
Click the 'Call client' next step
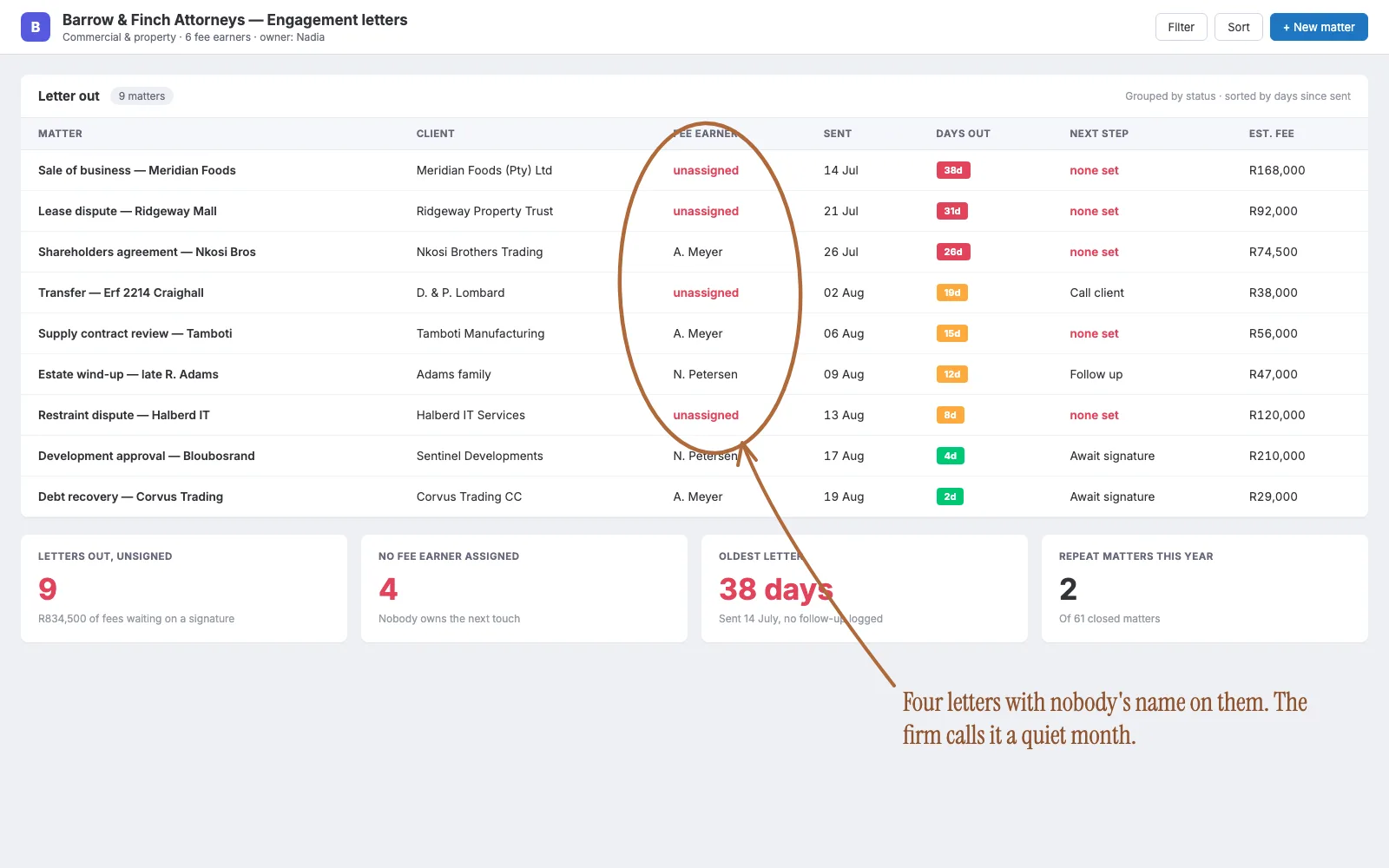tap(1096, 293)
